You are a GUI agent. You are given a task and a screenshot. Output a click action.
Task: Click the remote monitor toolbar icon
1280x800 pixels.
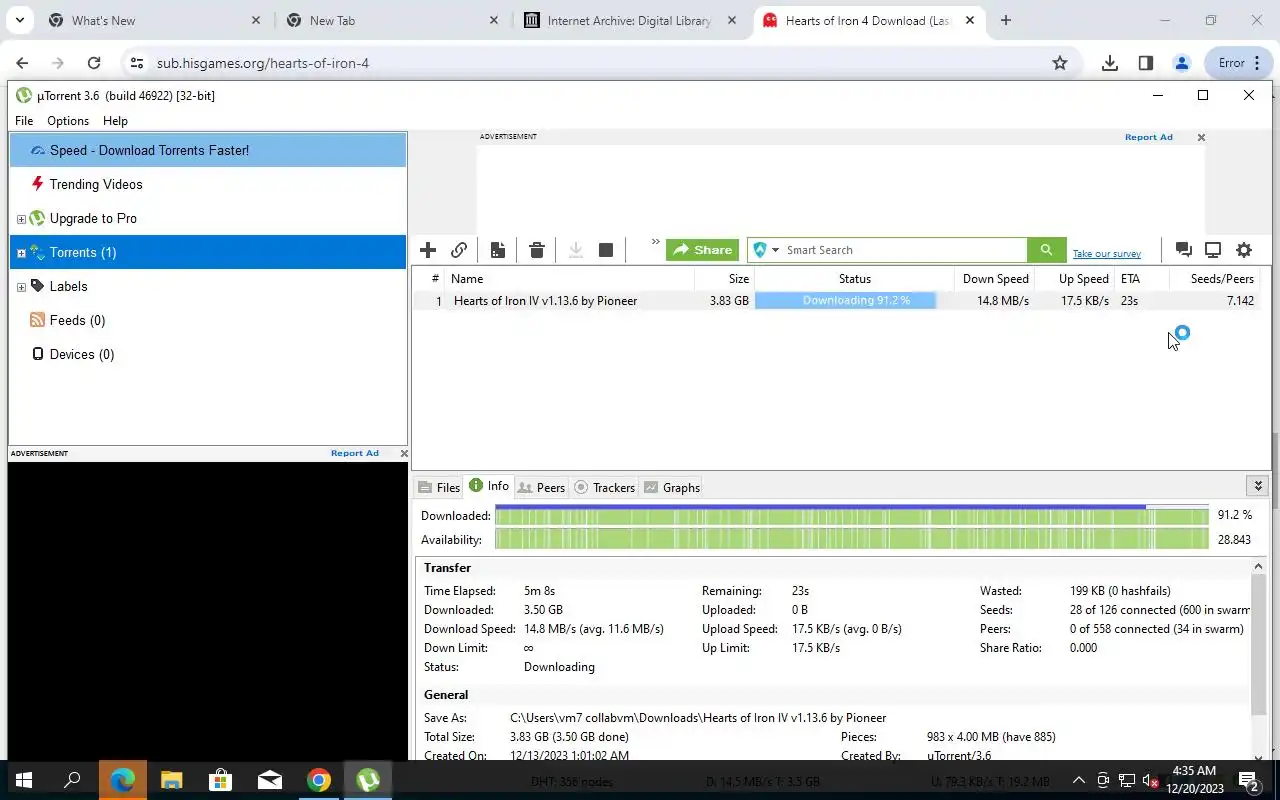point(1213,250)
